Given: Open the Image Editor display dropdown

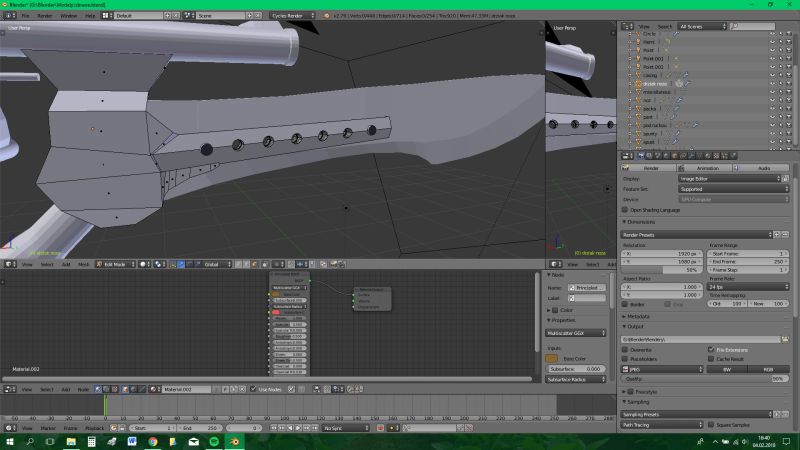Looking at the screenshot, I should tap(730, 179).
